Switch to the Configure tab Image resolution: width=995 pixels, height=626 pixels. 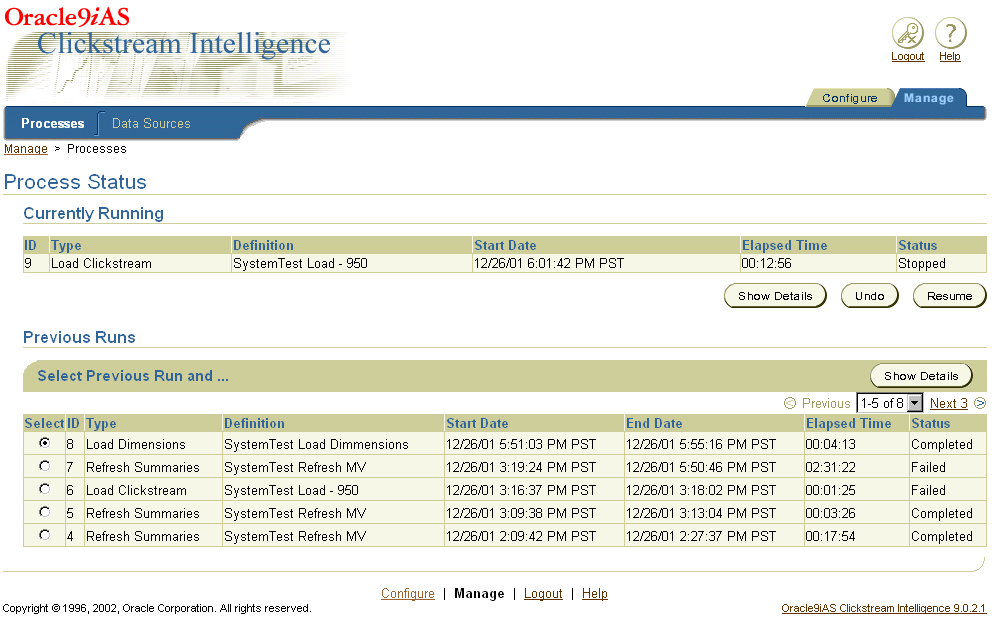click(x=850, y=98)
